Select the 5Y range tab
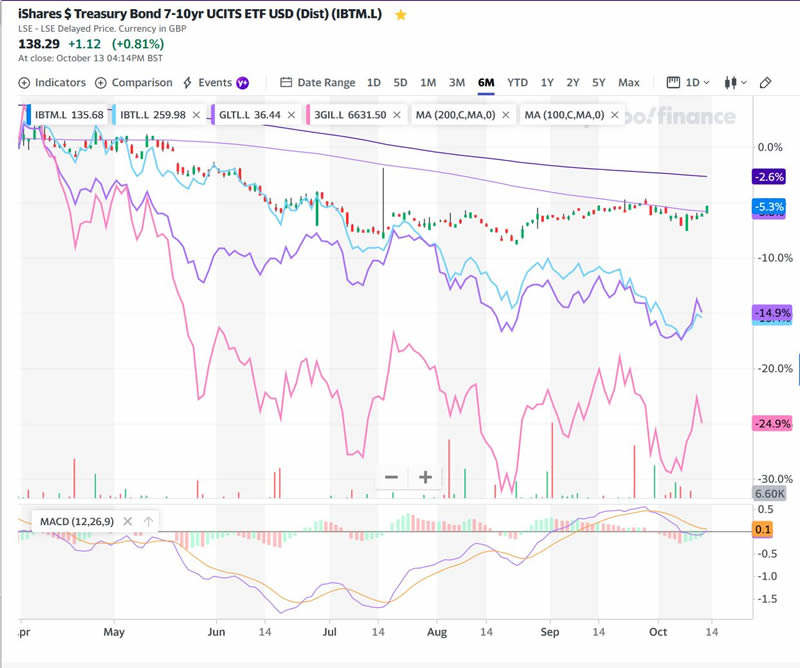Image resolution: width=800 pixels, height=668 pixels. 598,83
